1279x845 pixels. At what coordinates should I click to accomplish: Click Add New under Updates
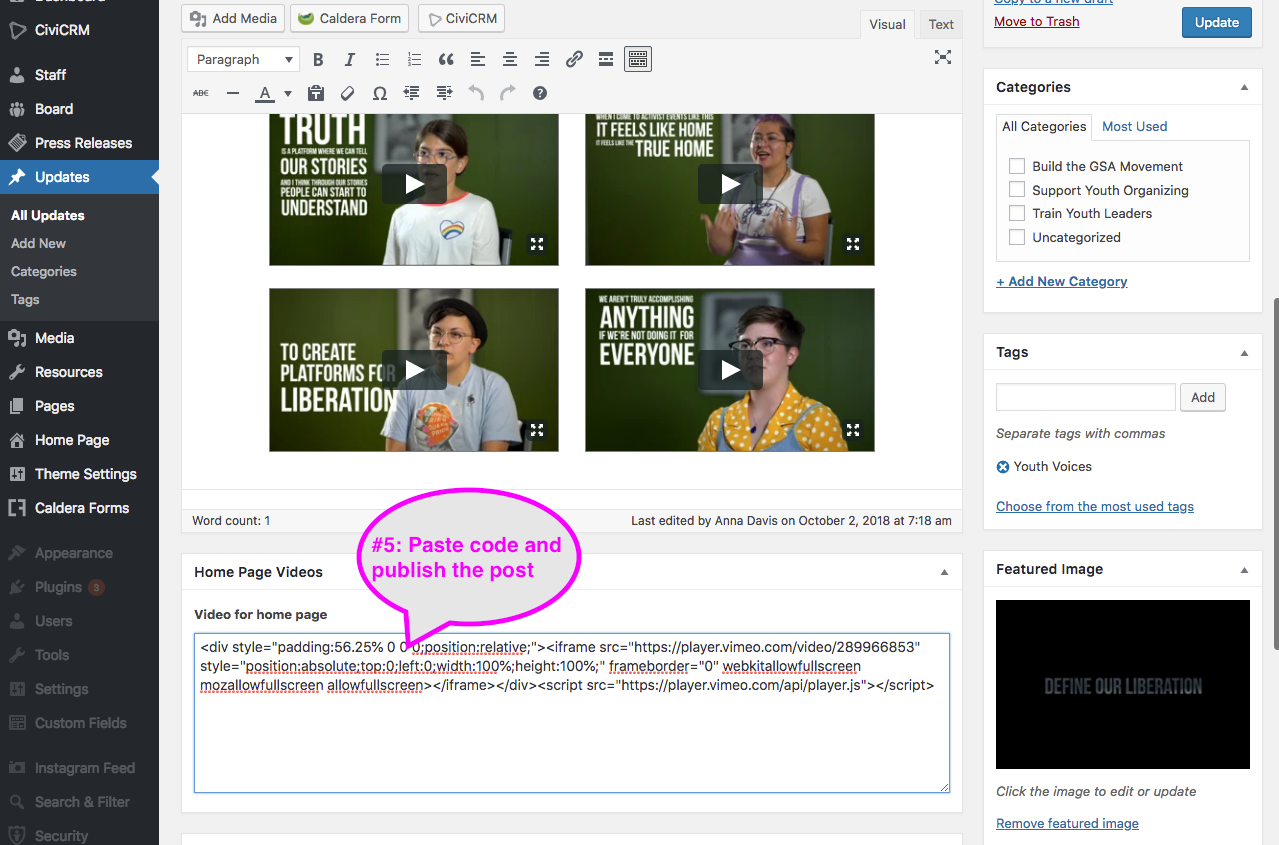(x=39, y=243)
